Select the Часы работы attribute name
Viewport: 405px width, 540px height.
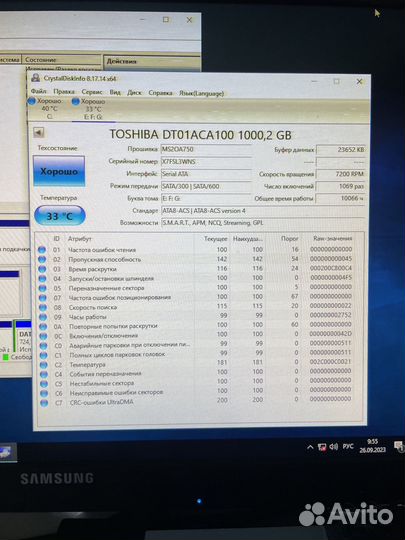coord(87,317)
